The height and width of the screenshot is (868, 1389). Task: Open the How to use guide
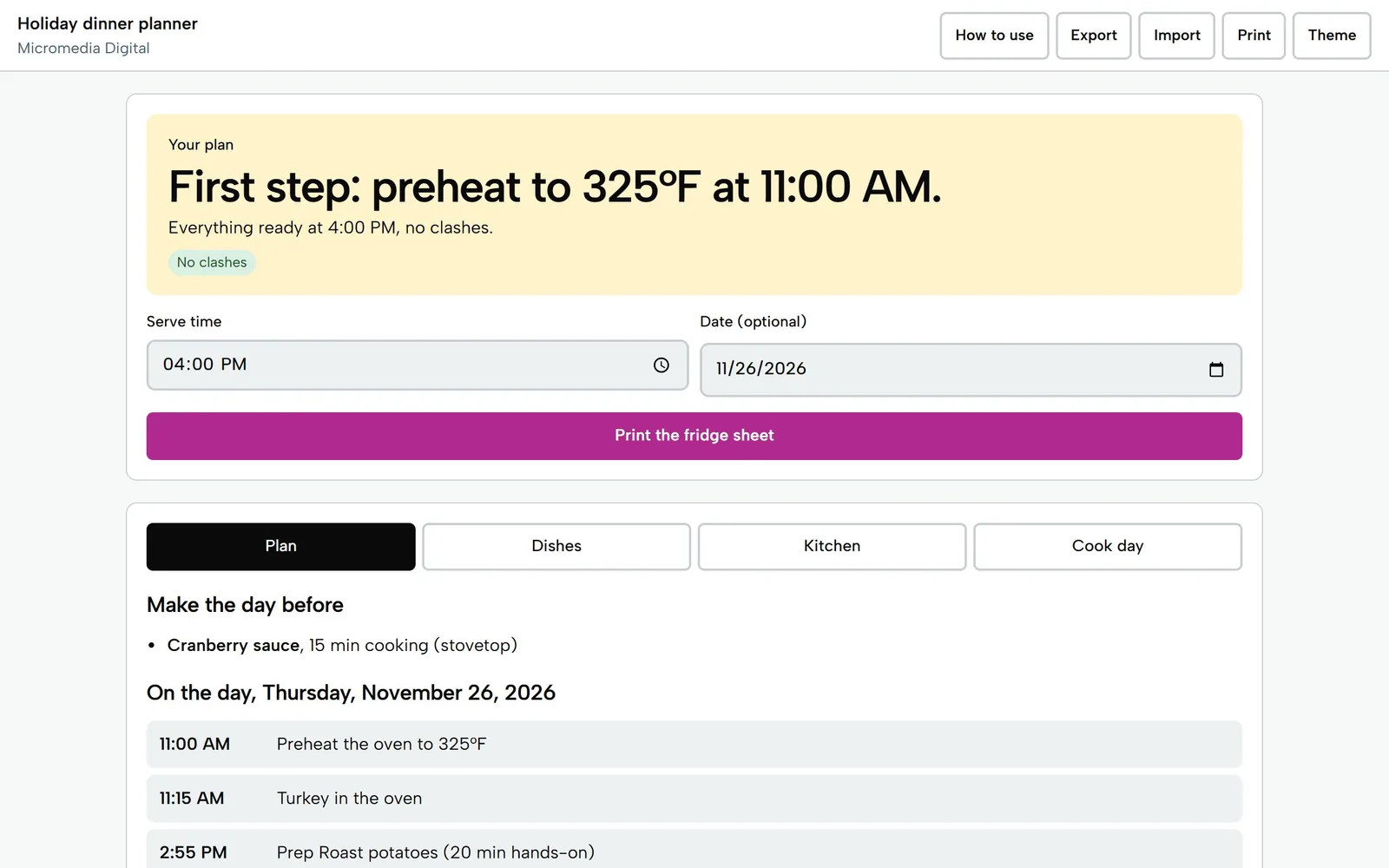click(x=994, y=36)
